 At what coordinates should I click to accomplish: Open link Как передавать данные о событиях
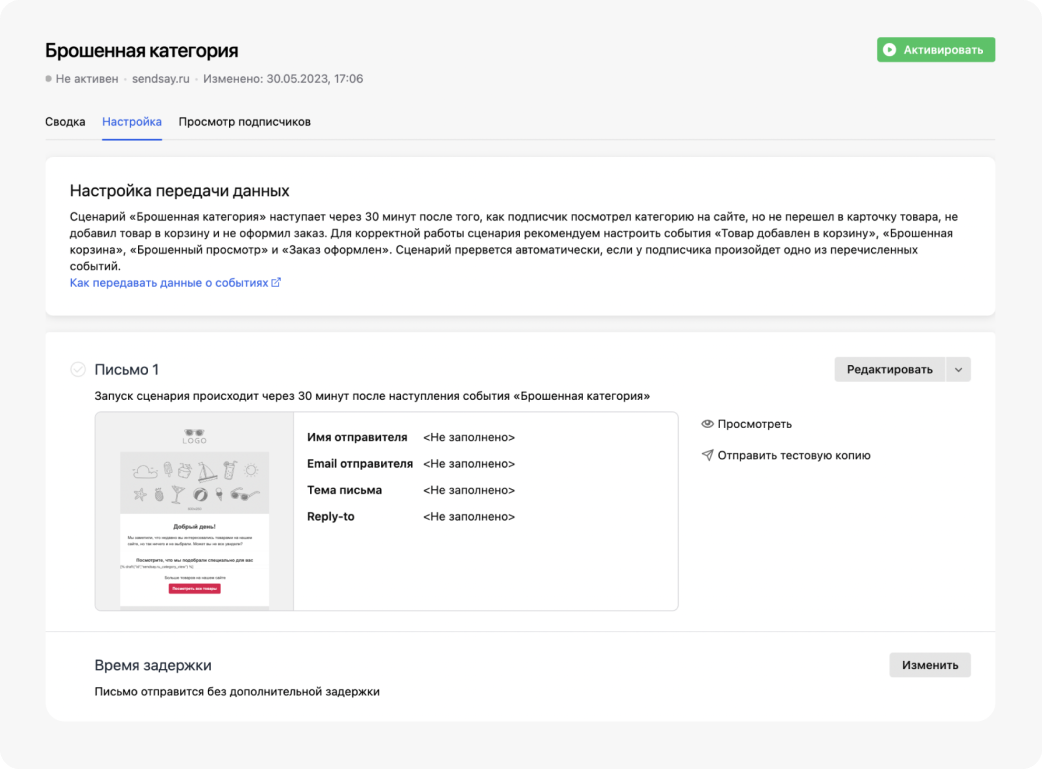coord(169,283)
